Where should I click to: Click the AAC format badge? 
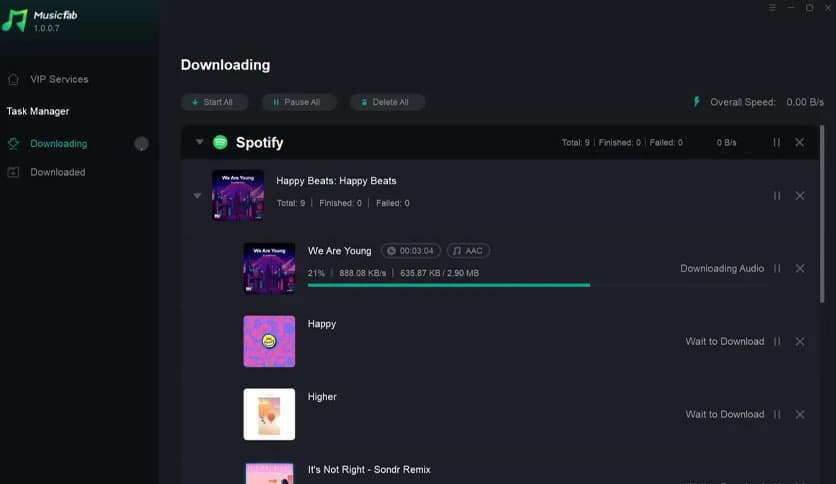tap(468, 251)
